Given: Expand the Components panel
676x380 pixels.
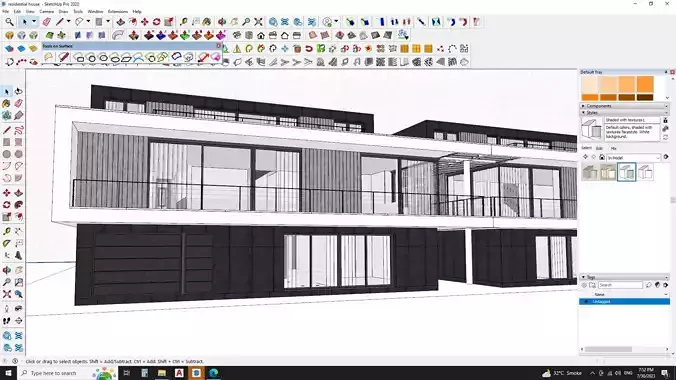Looking at the screenshot, I should [x=583, y=106].
